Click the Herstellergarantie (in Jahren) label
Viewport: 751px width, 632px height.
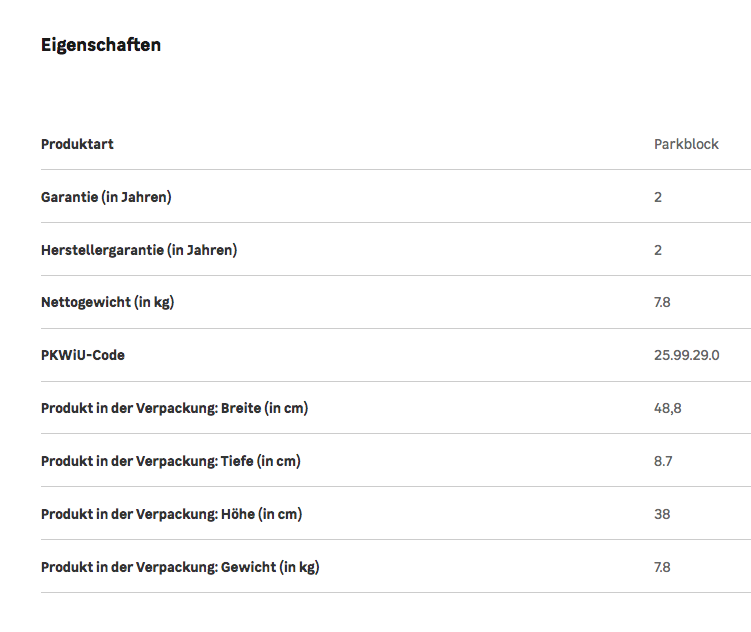tap(139, 250)
